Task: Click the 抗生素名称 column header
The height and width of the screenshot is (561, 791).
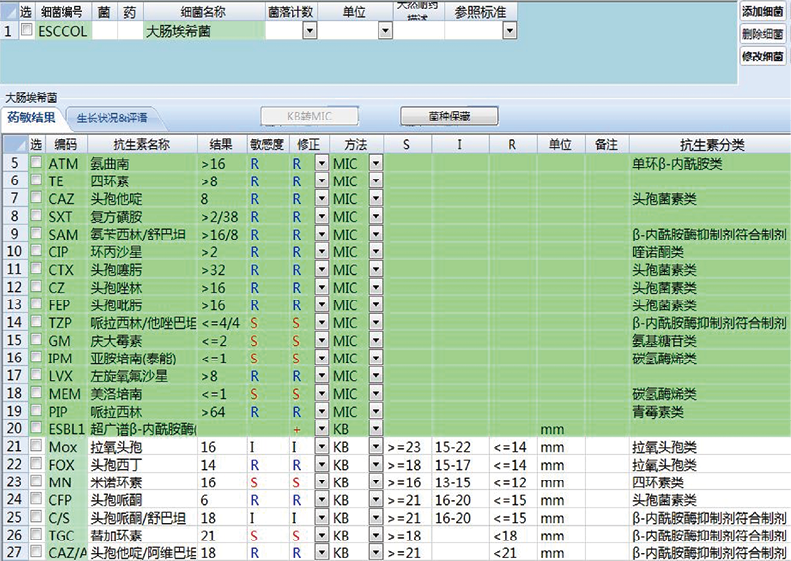Action: pyautogui.click(x=142, y=145)
